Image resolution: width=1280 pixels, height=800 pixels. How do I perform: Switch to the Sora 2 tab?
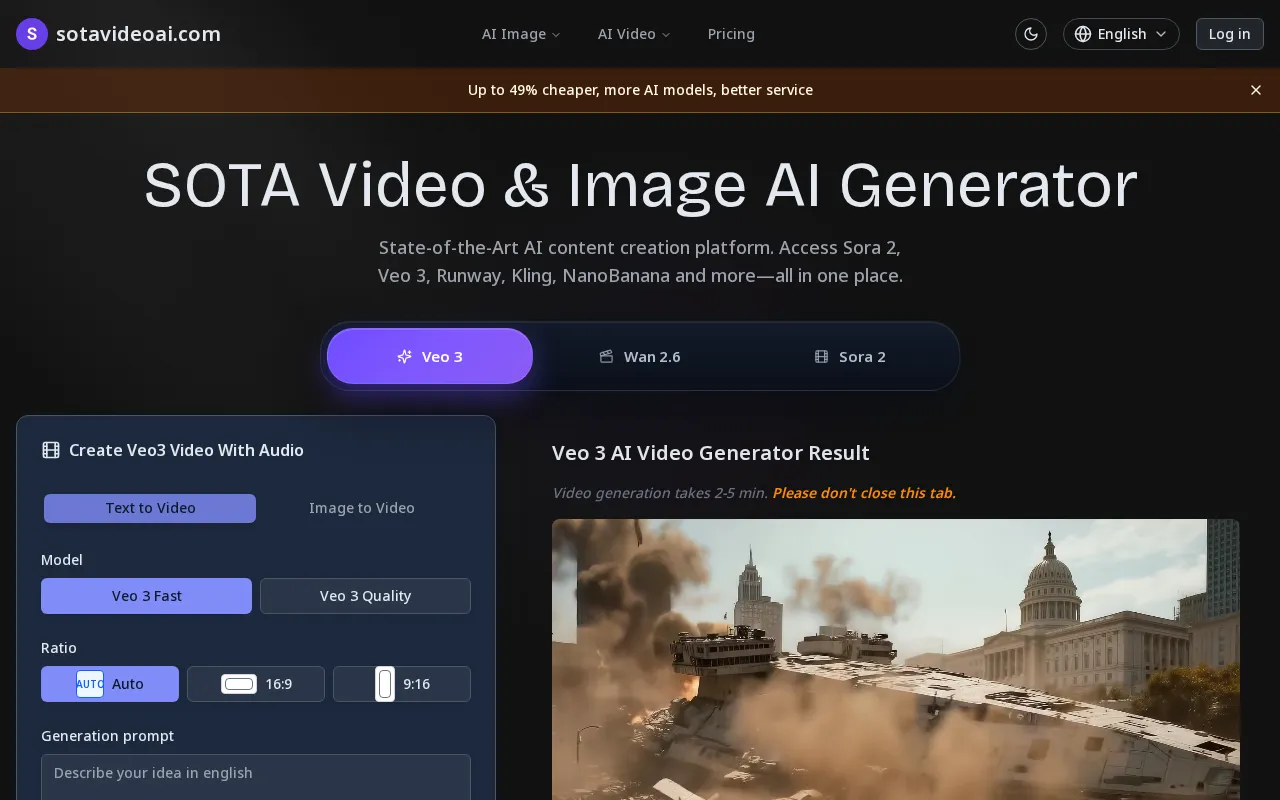(850, 356)
